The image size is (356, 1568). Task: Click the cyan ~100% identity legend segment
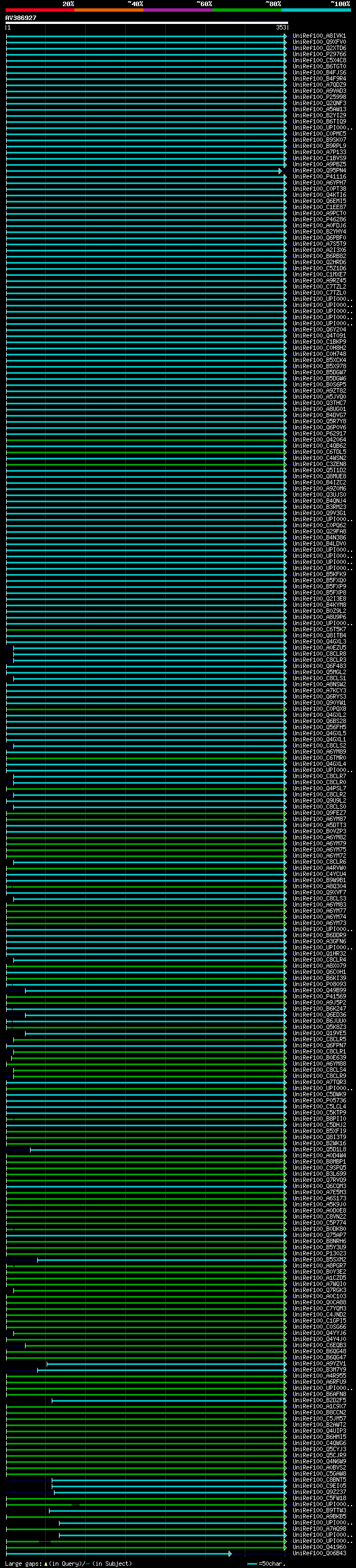pyautogui.click(x=316, y=10)
